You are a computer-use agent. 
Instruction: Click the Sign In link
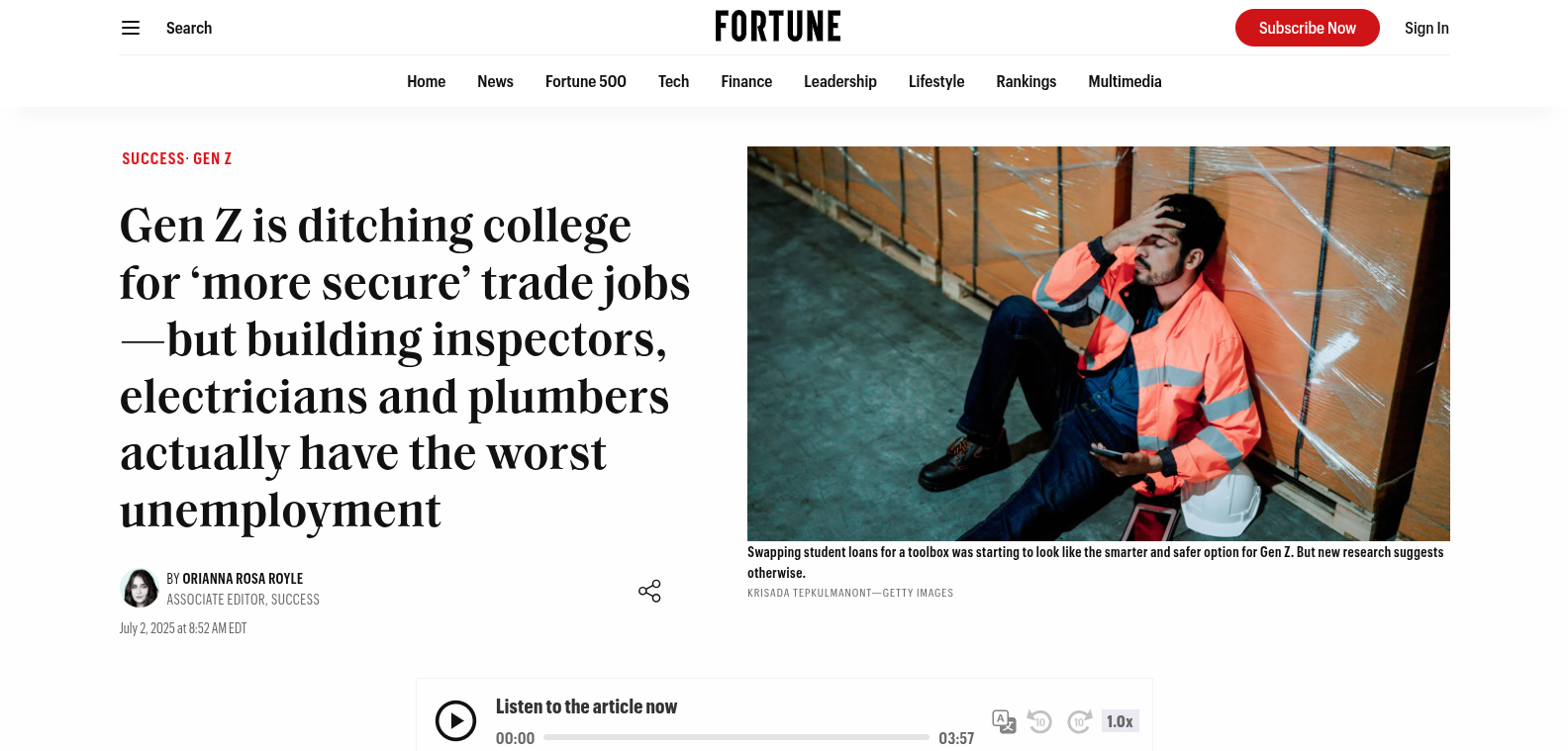pos(1426,28)
